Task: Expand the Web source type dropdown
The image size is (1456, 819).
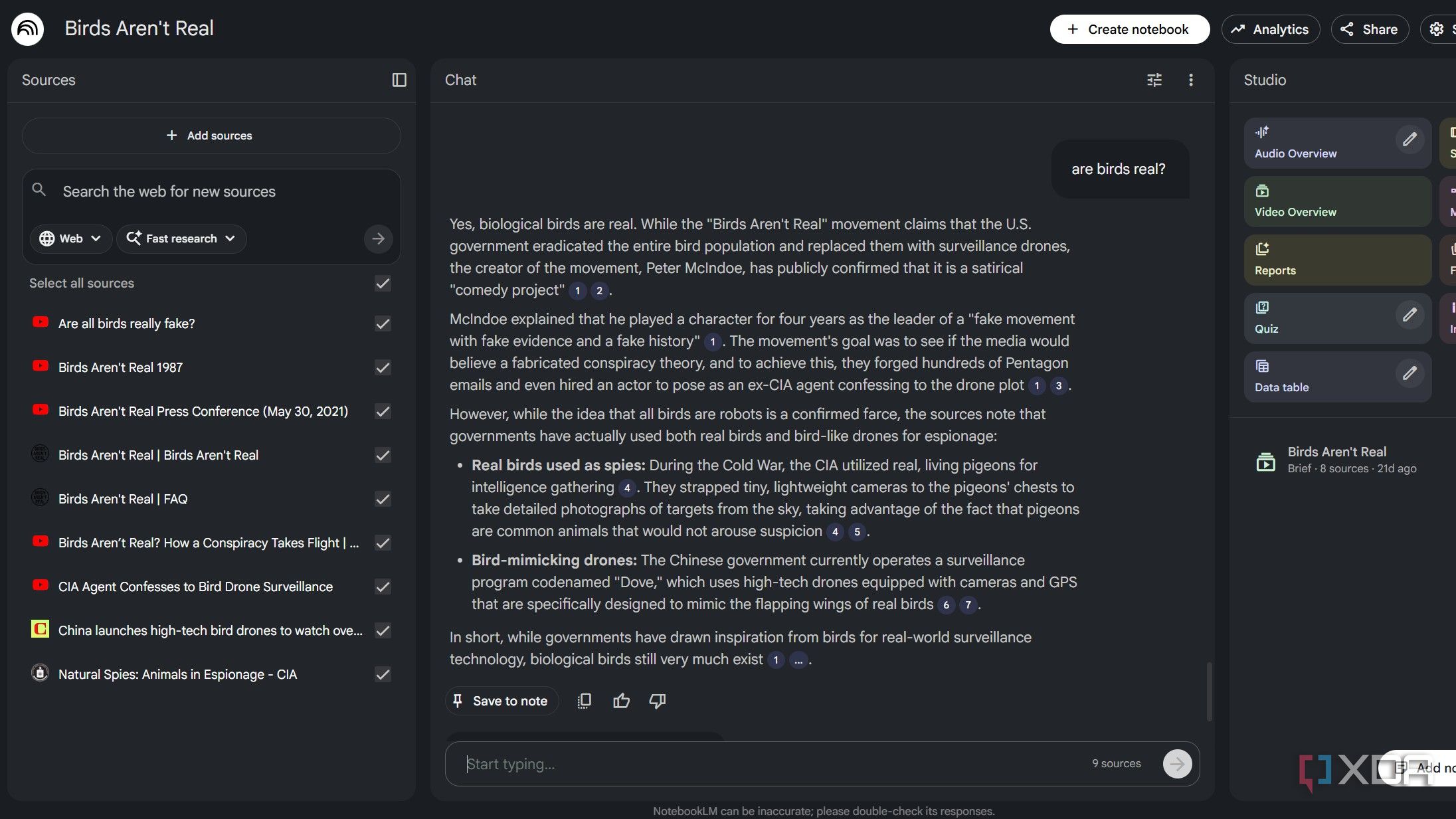Action: [70, 238]
